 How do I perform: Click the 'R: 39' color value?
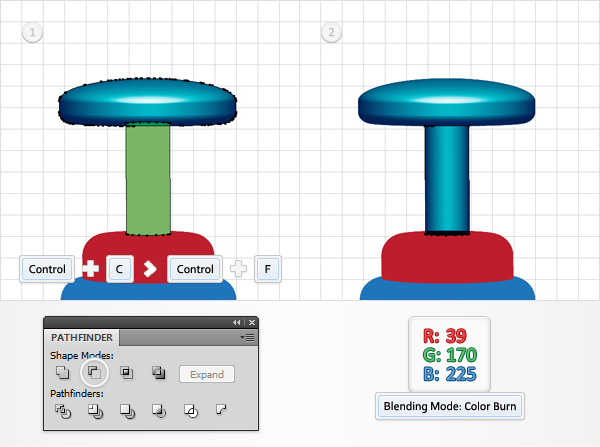click(x=445, y=336)
